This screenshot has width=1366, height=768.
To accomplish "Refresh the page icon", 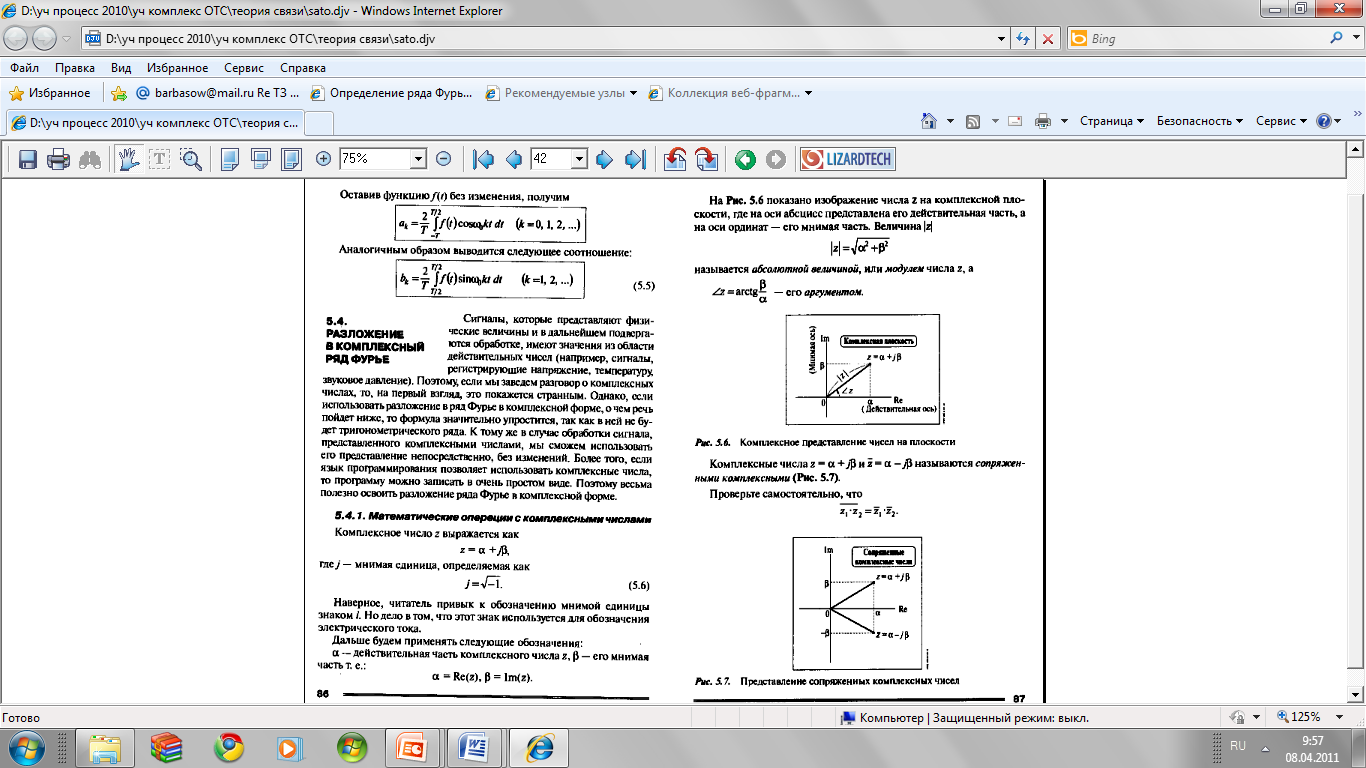I will tap(1024, 39).
